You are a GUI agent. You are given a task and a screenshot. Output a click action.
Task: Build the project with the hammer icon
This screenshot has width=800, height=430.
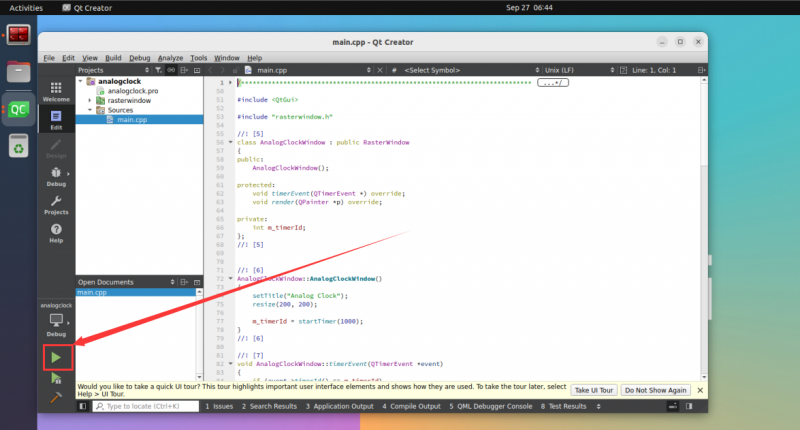pyautogui.click(x=56, y=397)
